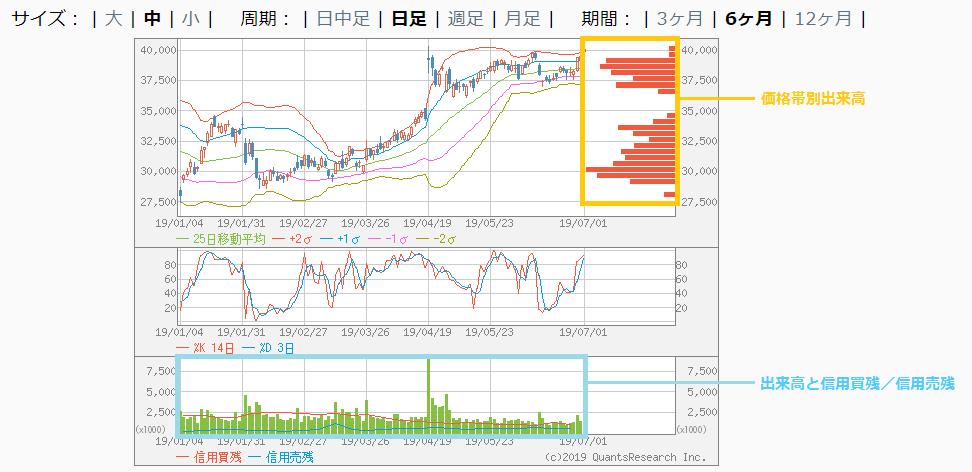The height and width of the screenshot is (472, 972).
Task: Click the 信用買残 legend item
Action: (212, 457)
